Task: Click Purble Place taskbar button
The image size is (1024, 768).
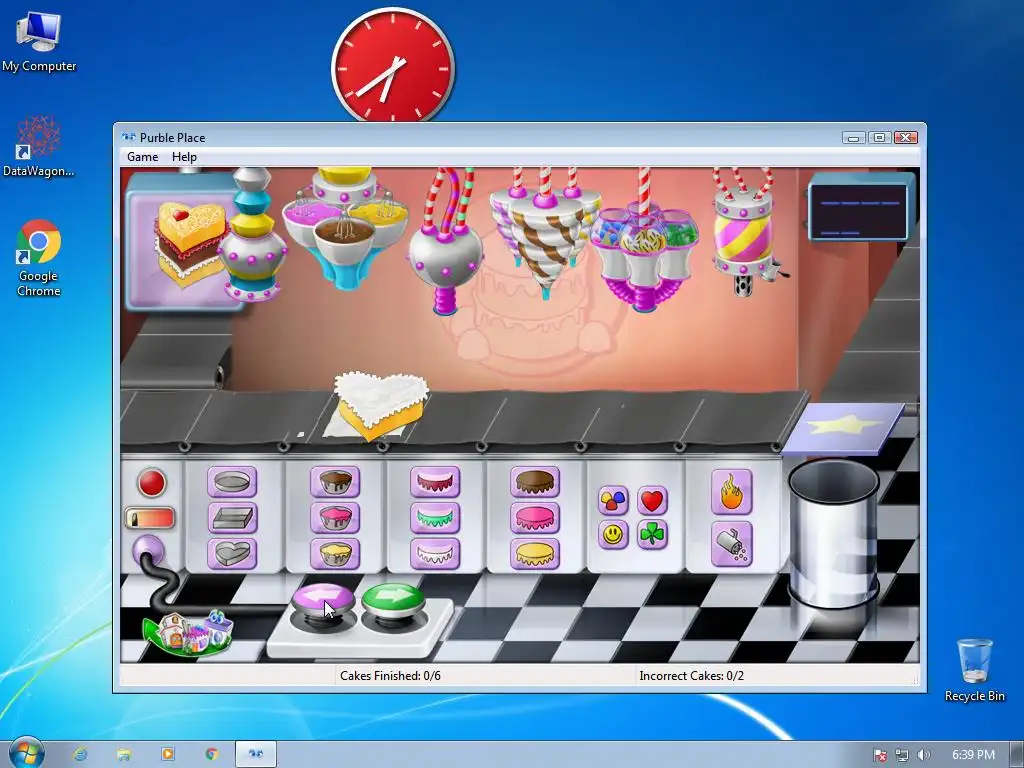Action: [256, 754]
